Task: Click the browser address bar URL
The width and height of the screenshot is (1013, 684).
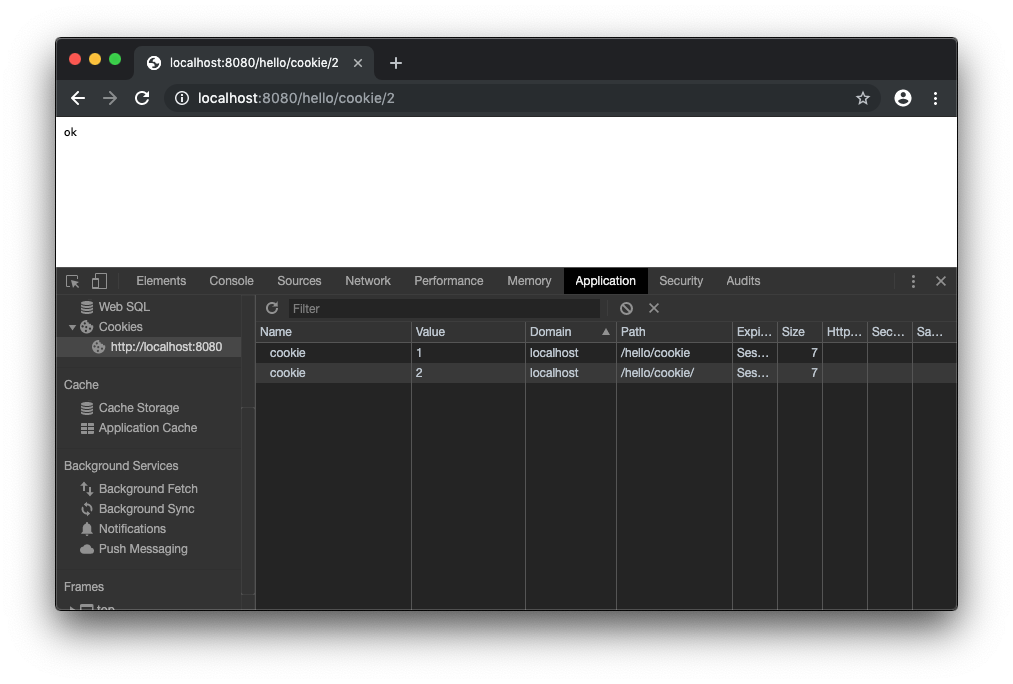Action: tap(296, 98)
